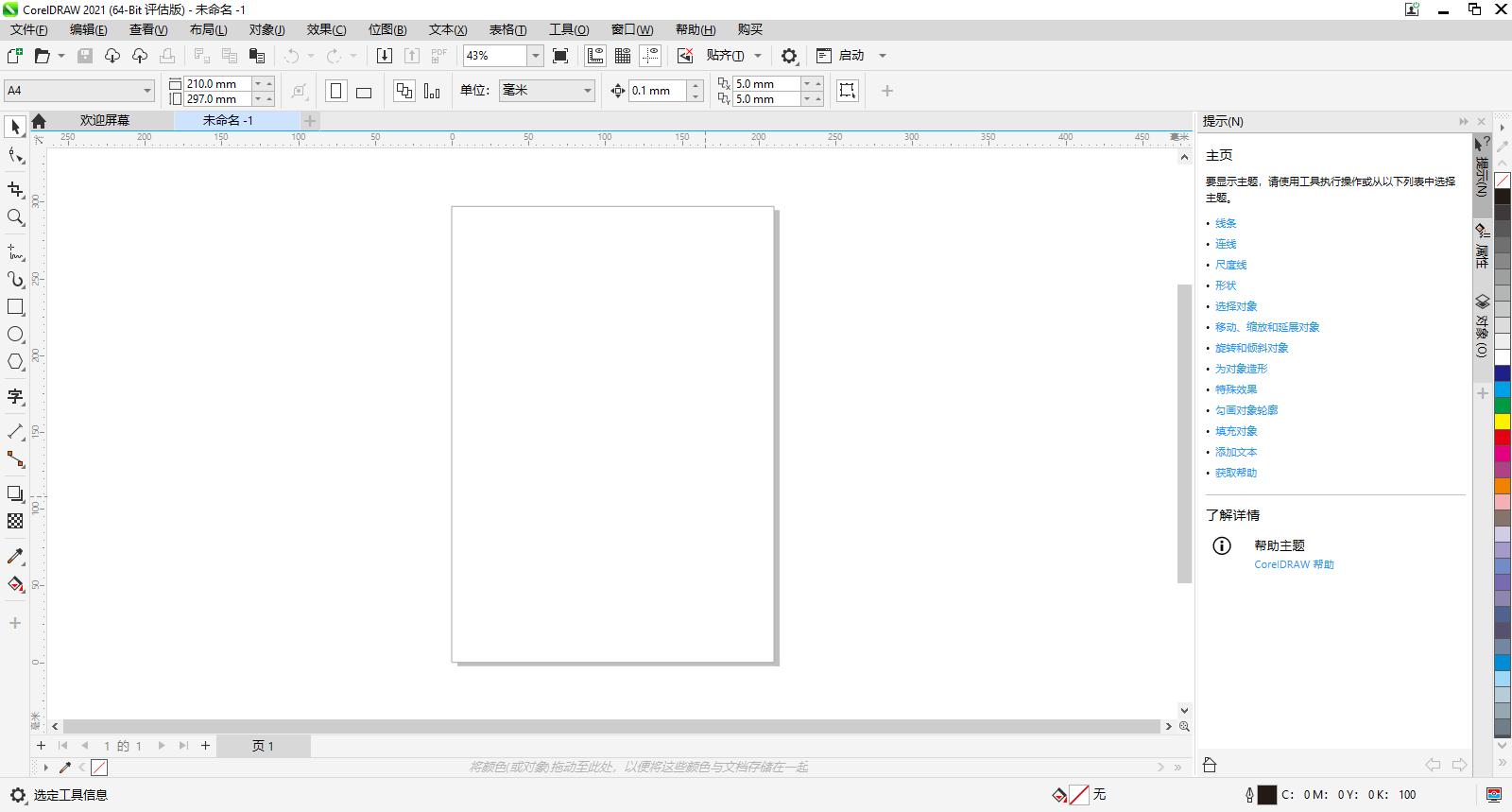Toggle Show guidelines button
This screenshot has height=812, width=1512.
[x=650, y=56]
